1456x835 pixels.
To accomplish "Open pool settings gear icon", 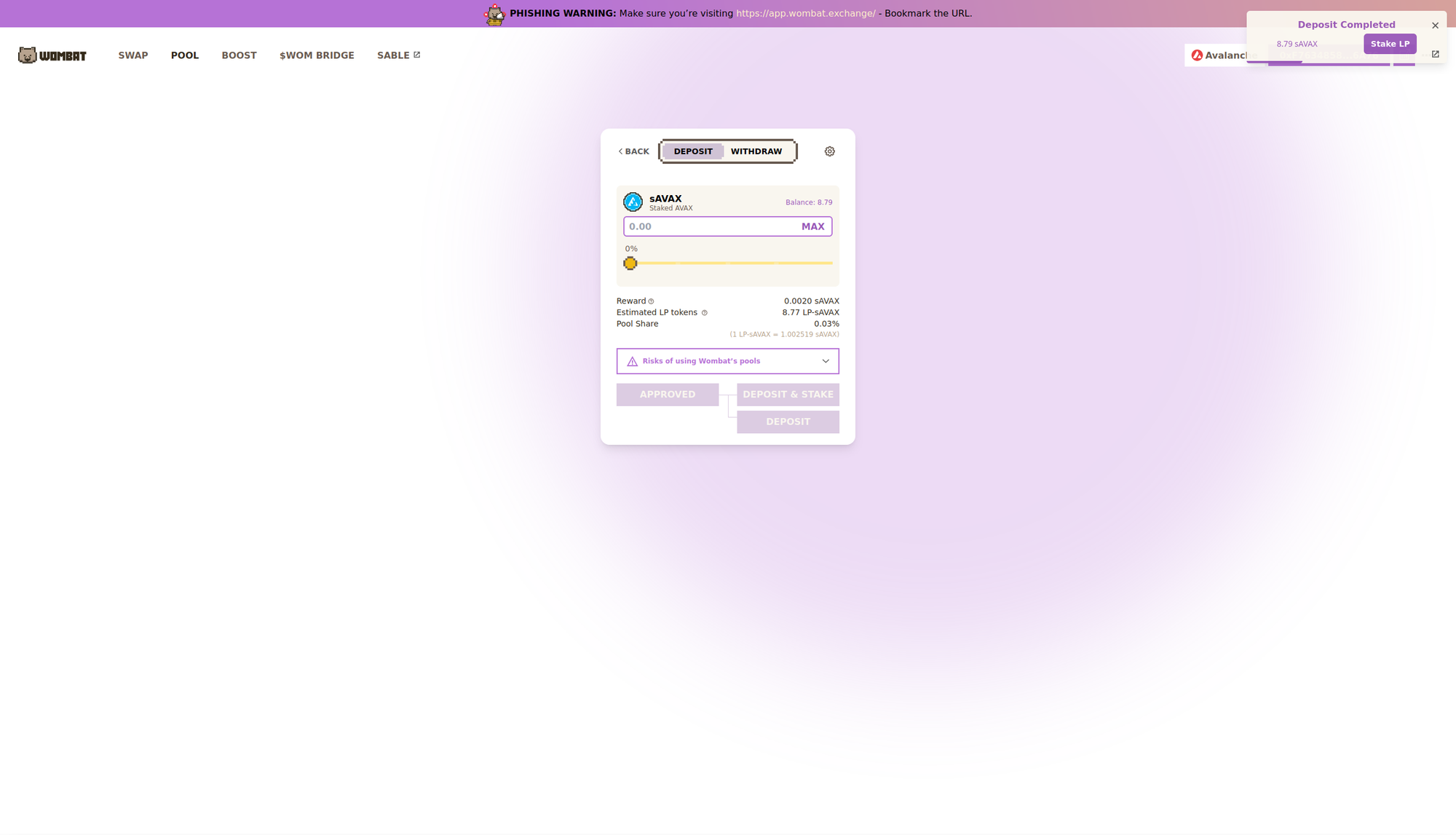I will tap(829, 151).
